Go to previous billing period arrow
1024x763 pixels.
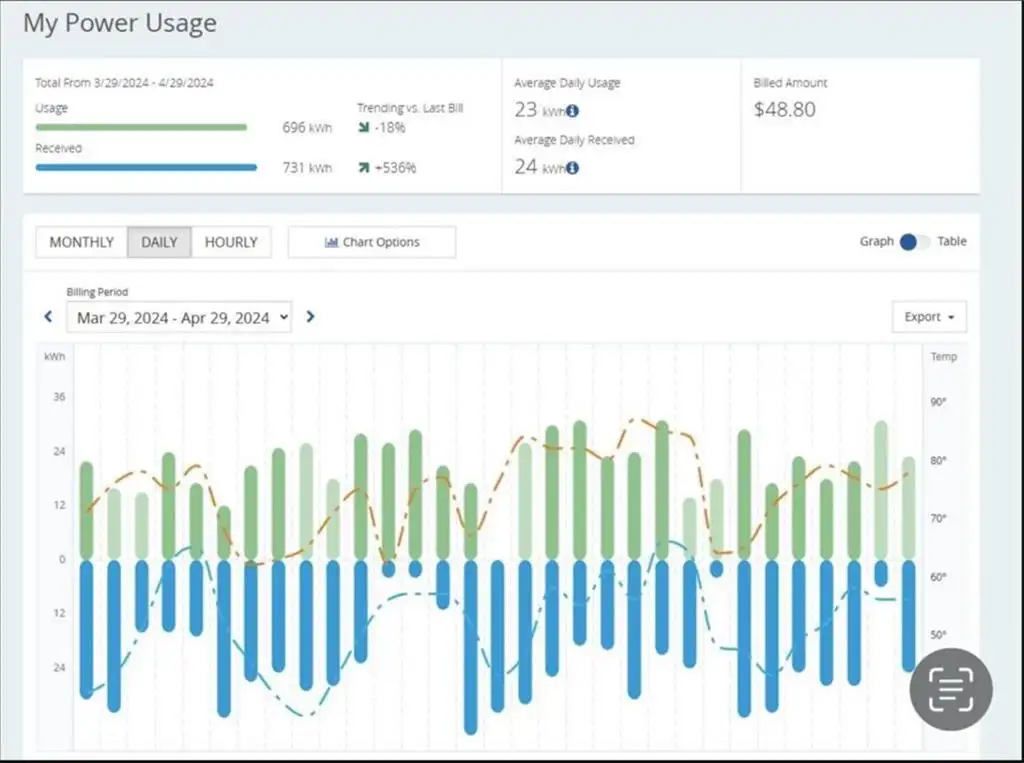[48, 317]
